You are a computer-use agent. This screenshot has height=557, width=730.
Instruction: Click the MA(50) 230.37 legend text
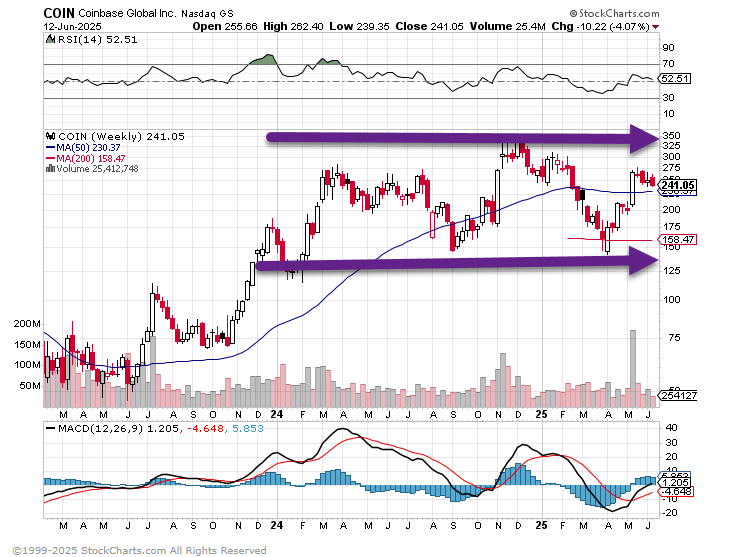(88, 148)
